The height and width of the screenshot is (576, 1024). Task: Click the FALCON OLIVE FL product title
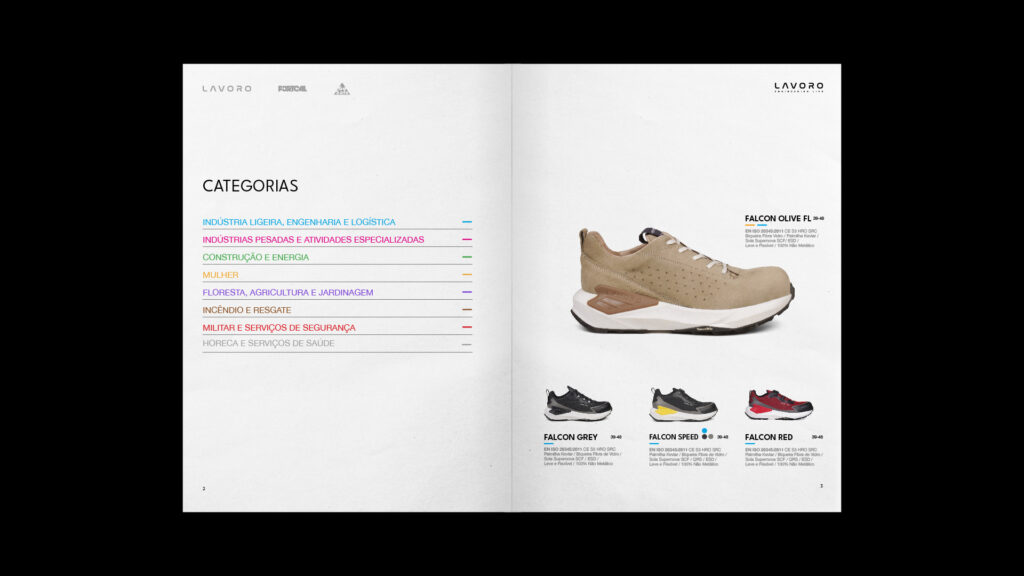point(777,218)
